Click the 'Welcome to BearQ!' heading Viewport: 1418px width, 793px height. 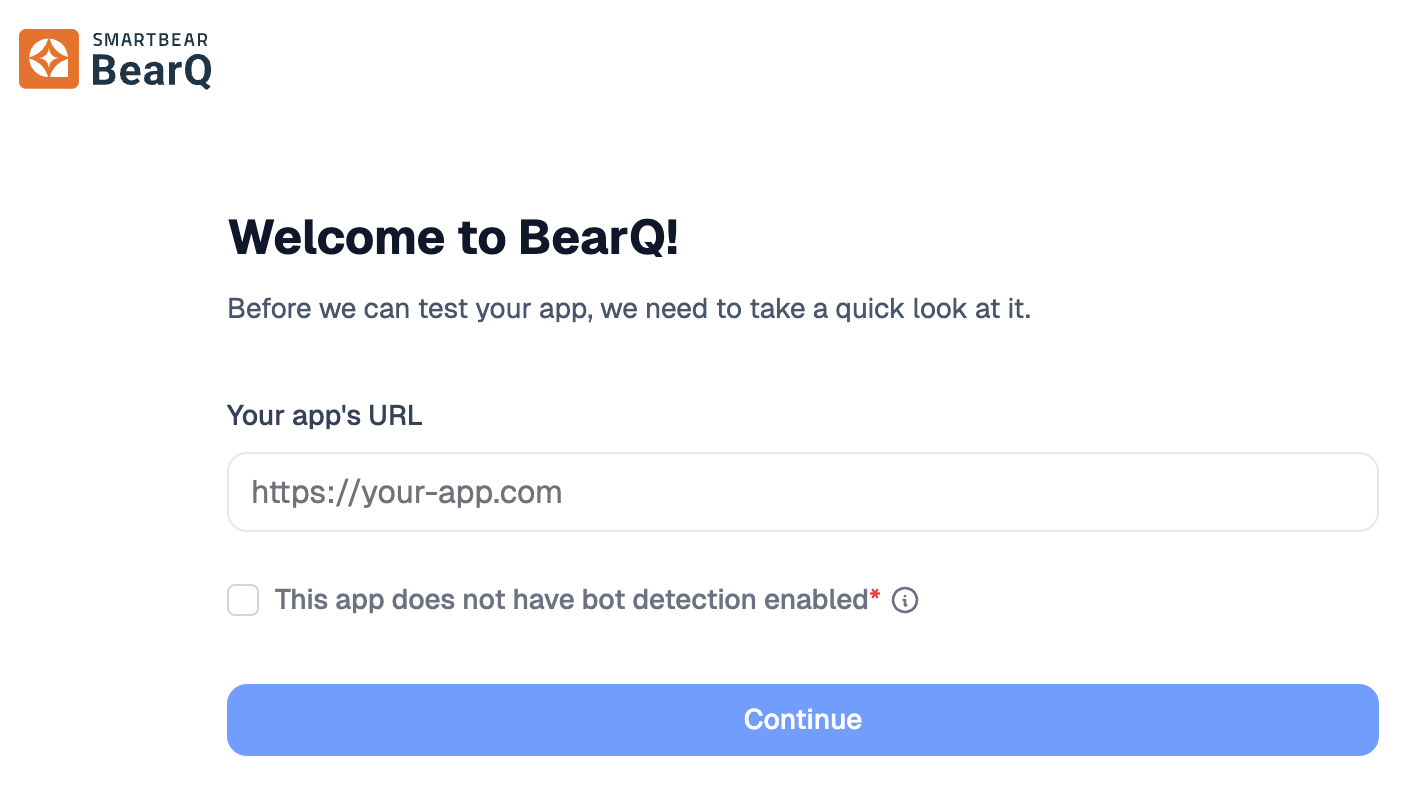[452, 238]
